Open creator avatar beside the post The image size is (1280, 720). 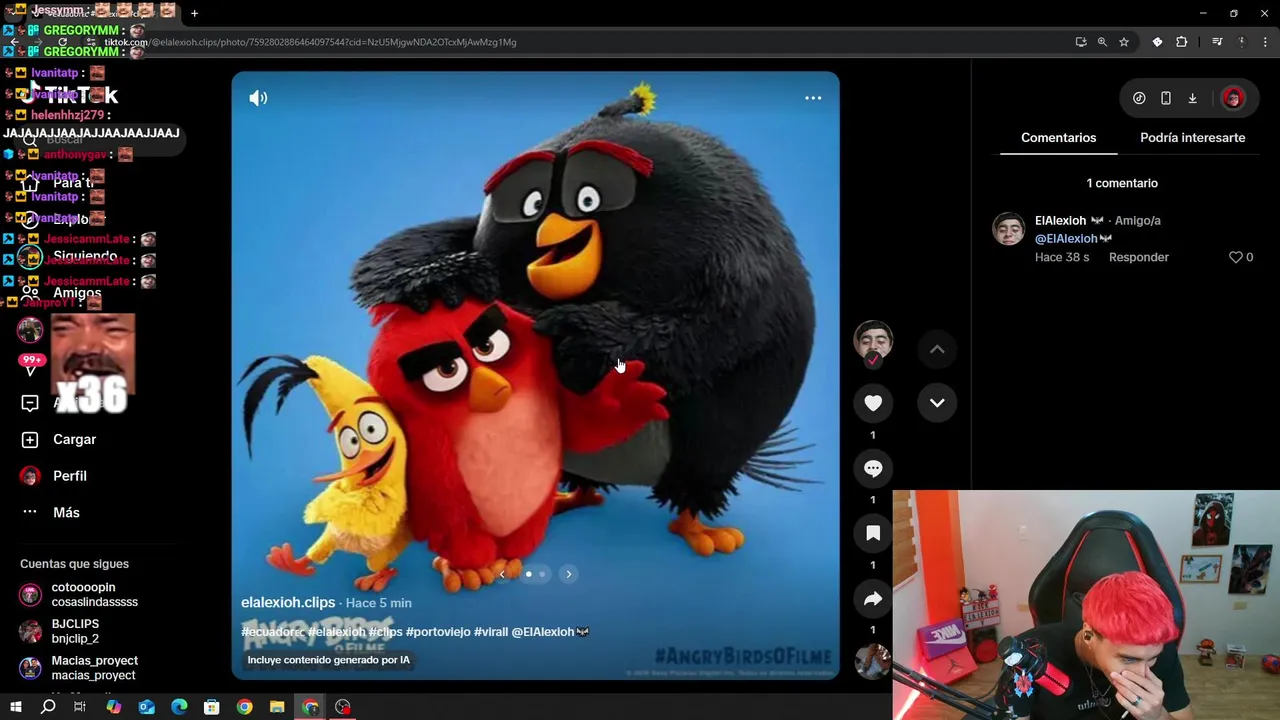pyautogui.click(x=873, y=342)
